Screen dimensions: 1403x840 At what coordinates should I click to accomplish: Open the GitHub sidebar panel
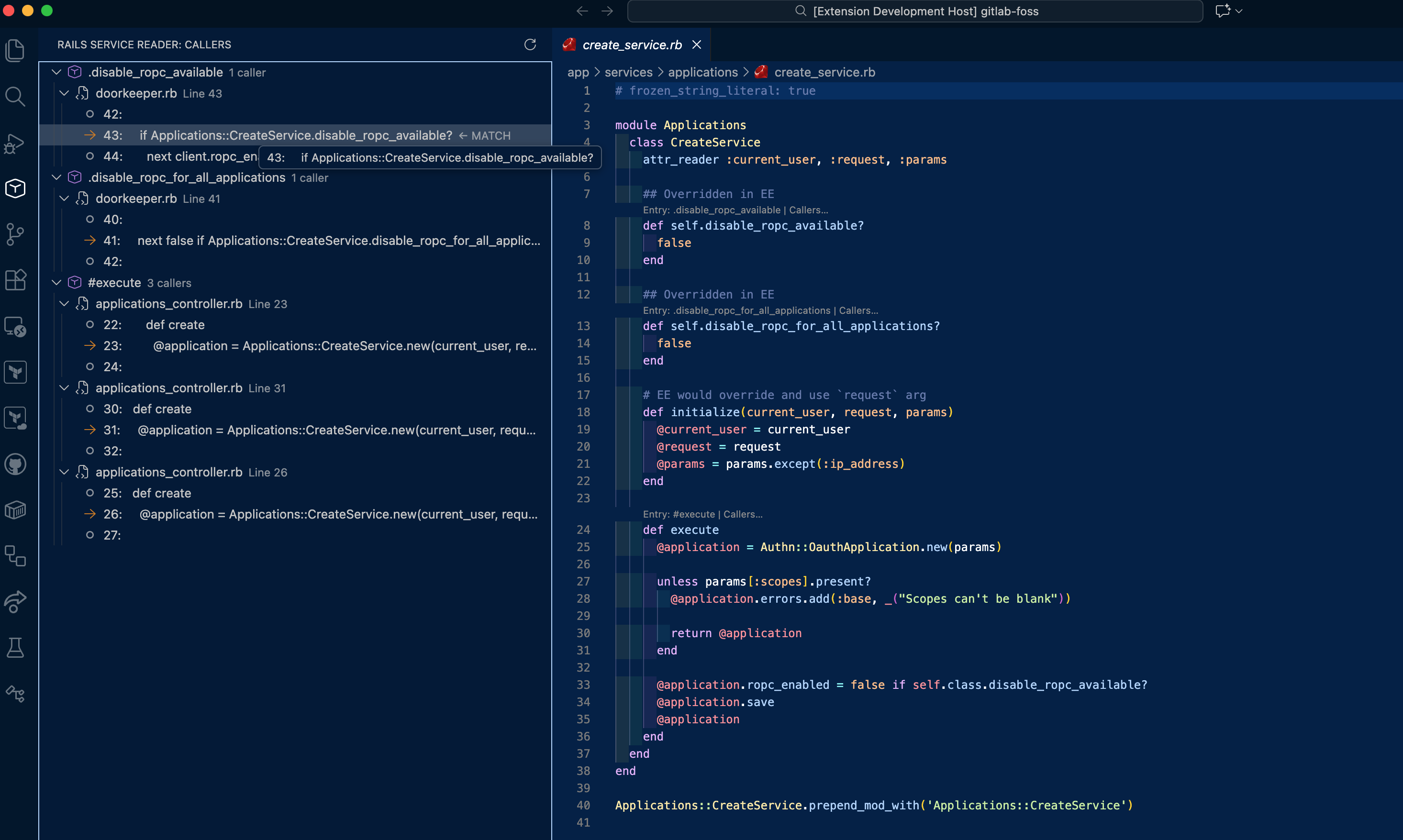click(x=15, y=464)
